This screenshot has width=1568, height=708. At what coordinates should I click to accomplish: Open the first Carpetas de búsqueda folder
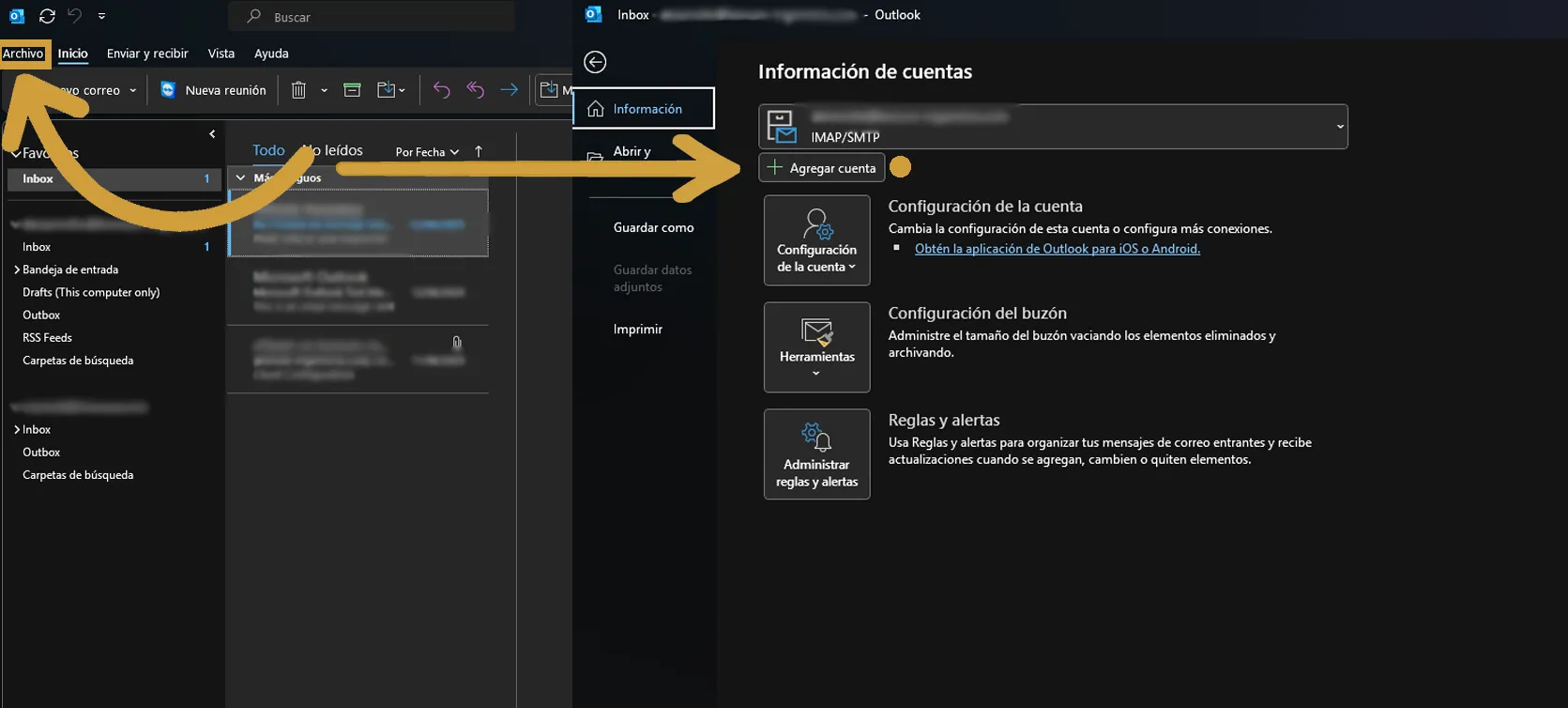[78, 361]
